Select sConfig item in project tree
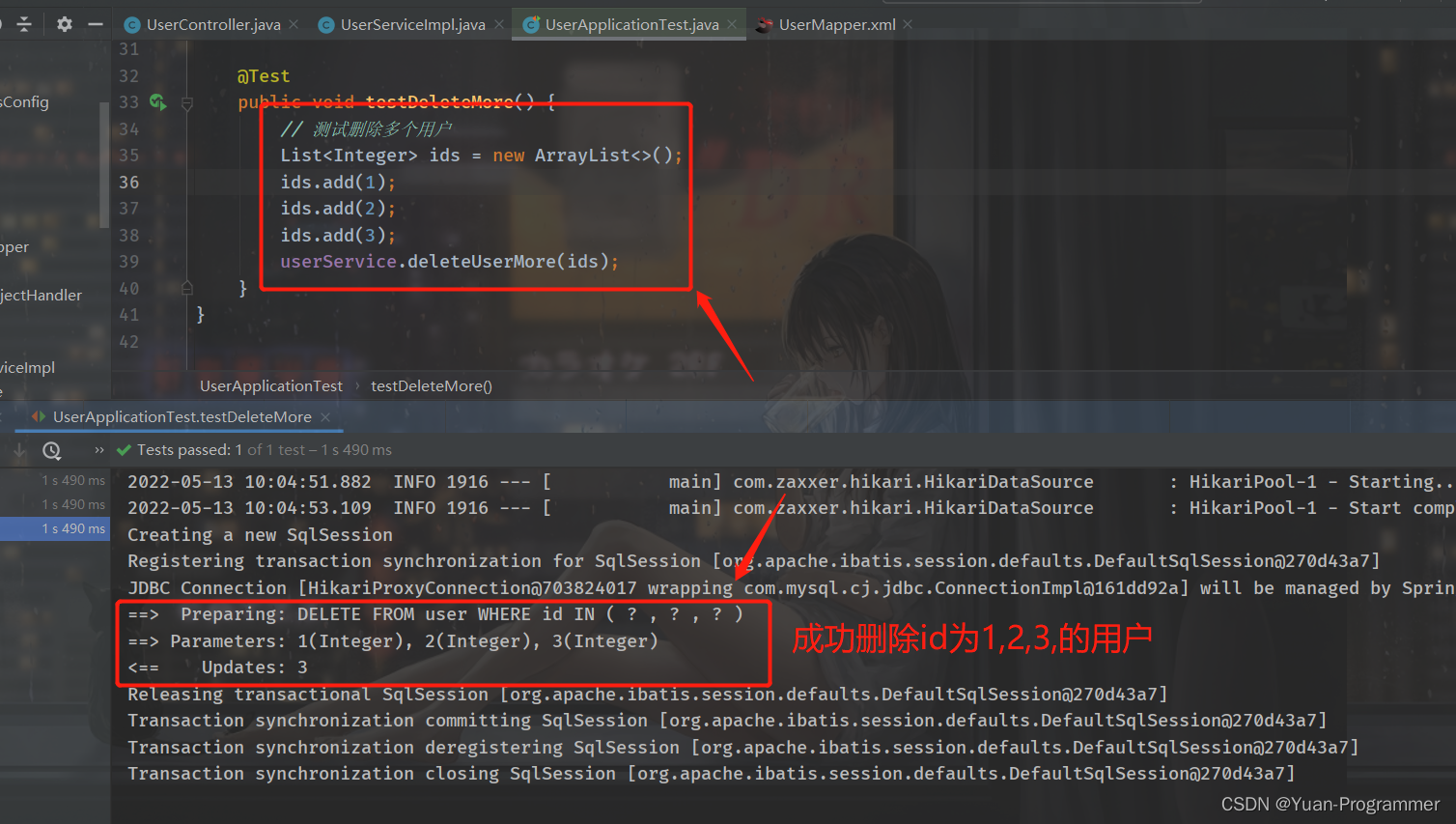 click(24, 102)
